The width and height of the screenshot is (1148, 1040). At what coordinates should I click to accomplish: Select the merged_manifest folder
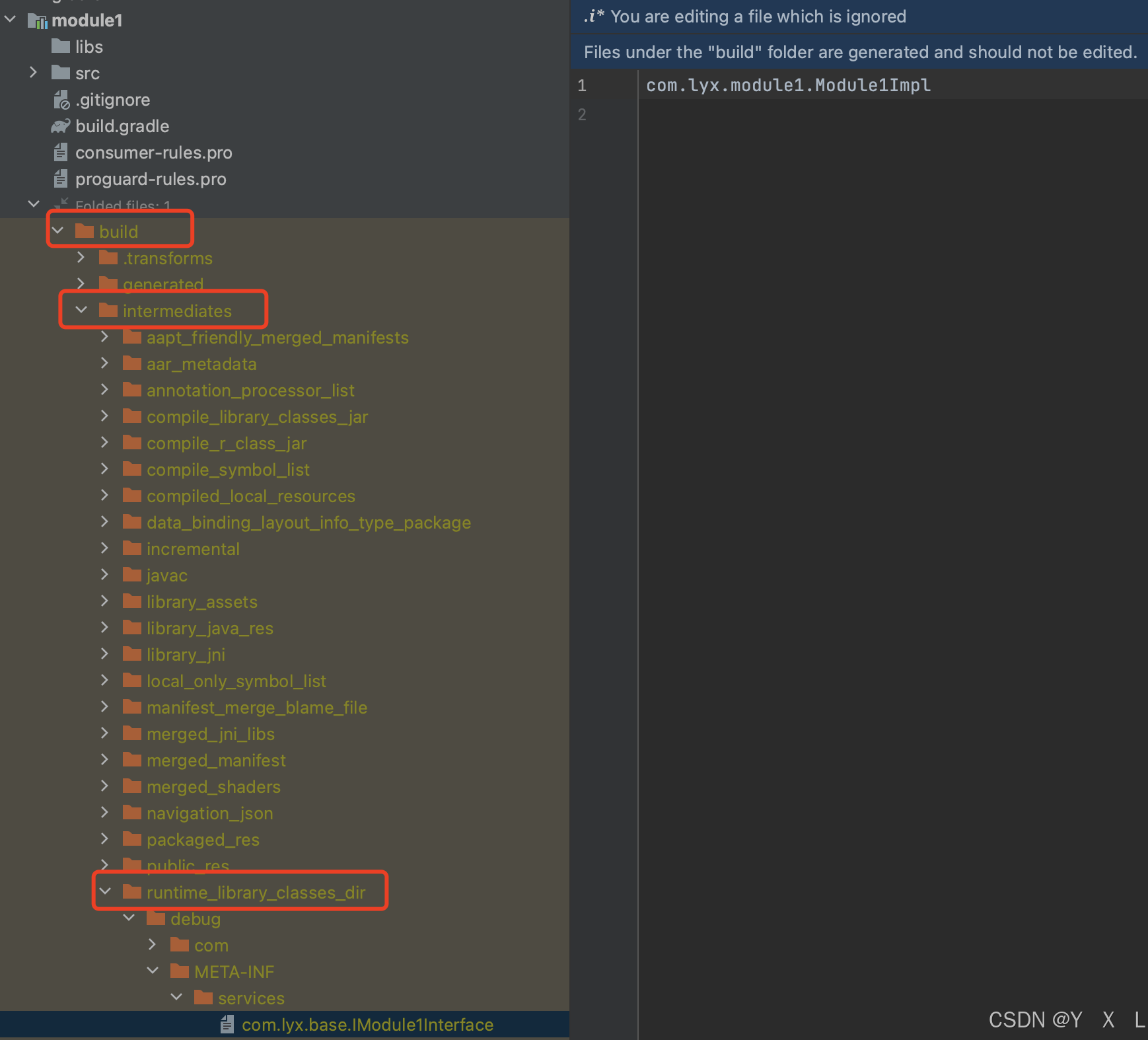[216, 760]
